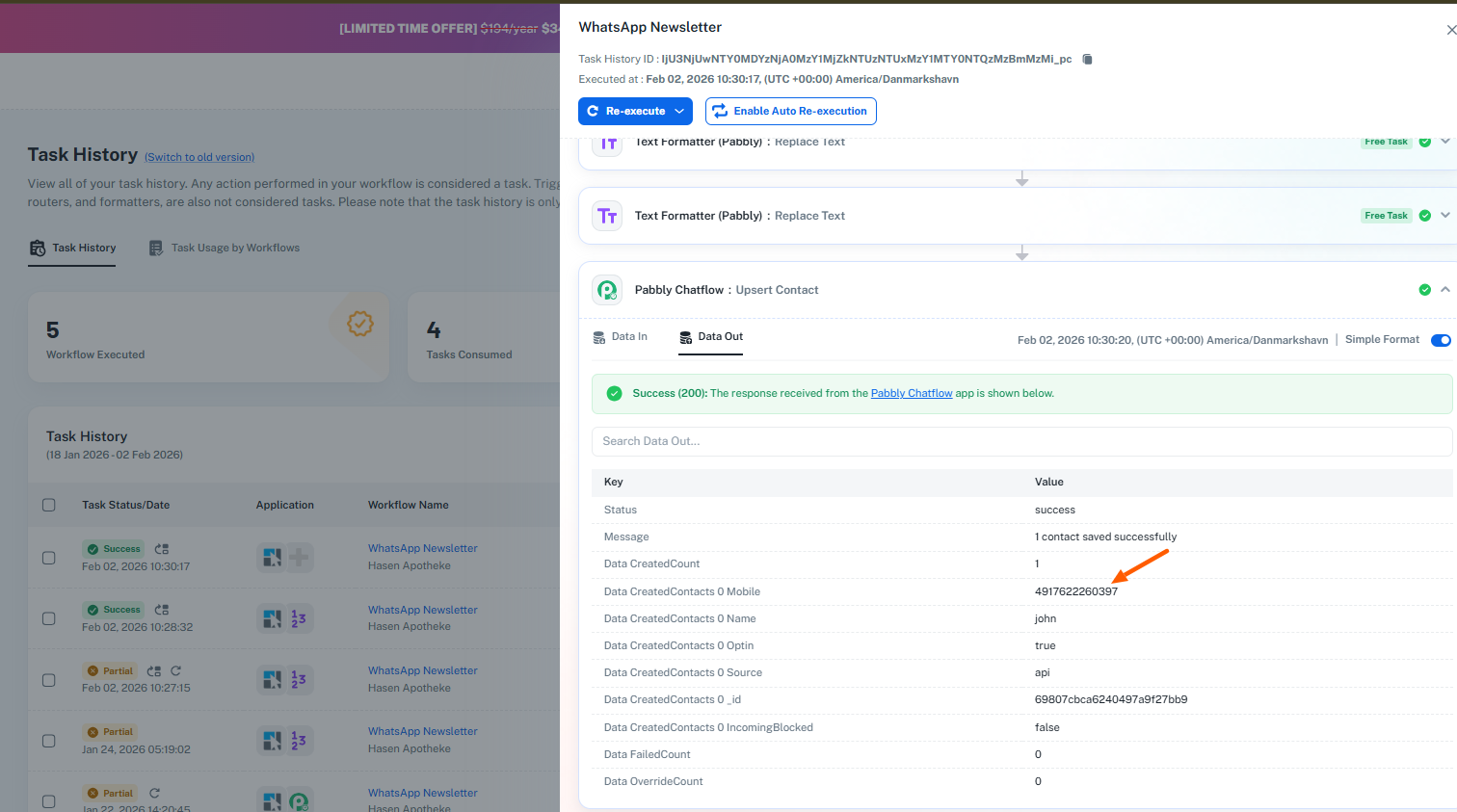Click the Search Data Out field
This screenshot has height=812, width=1457.
[1021, 441]
